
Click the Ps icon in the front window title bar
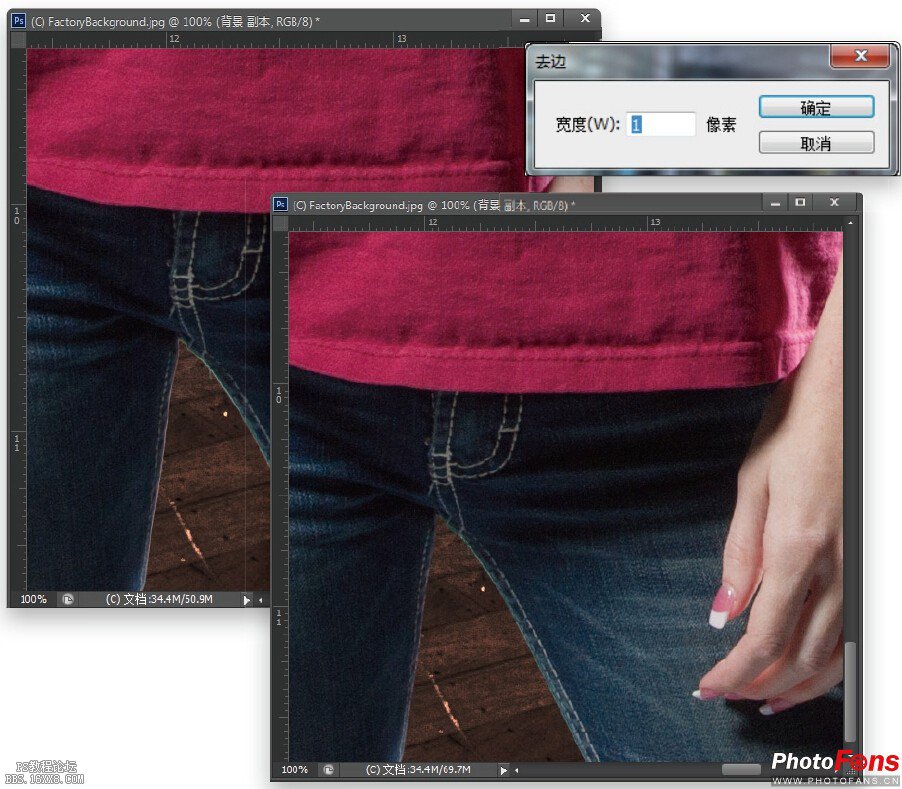coord(280,204)
